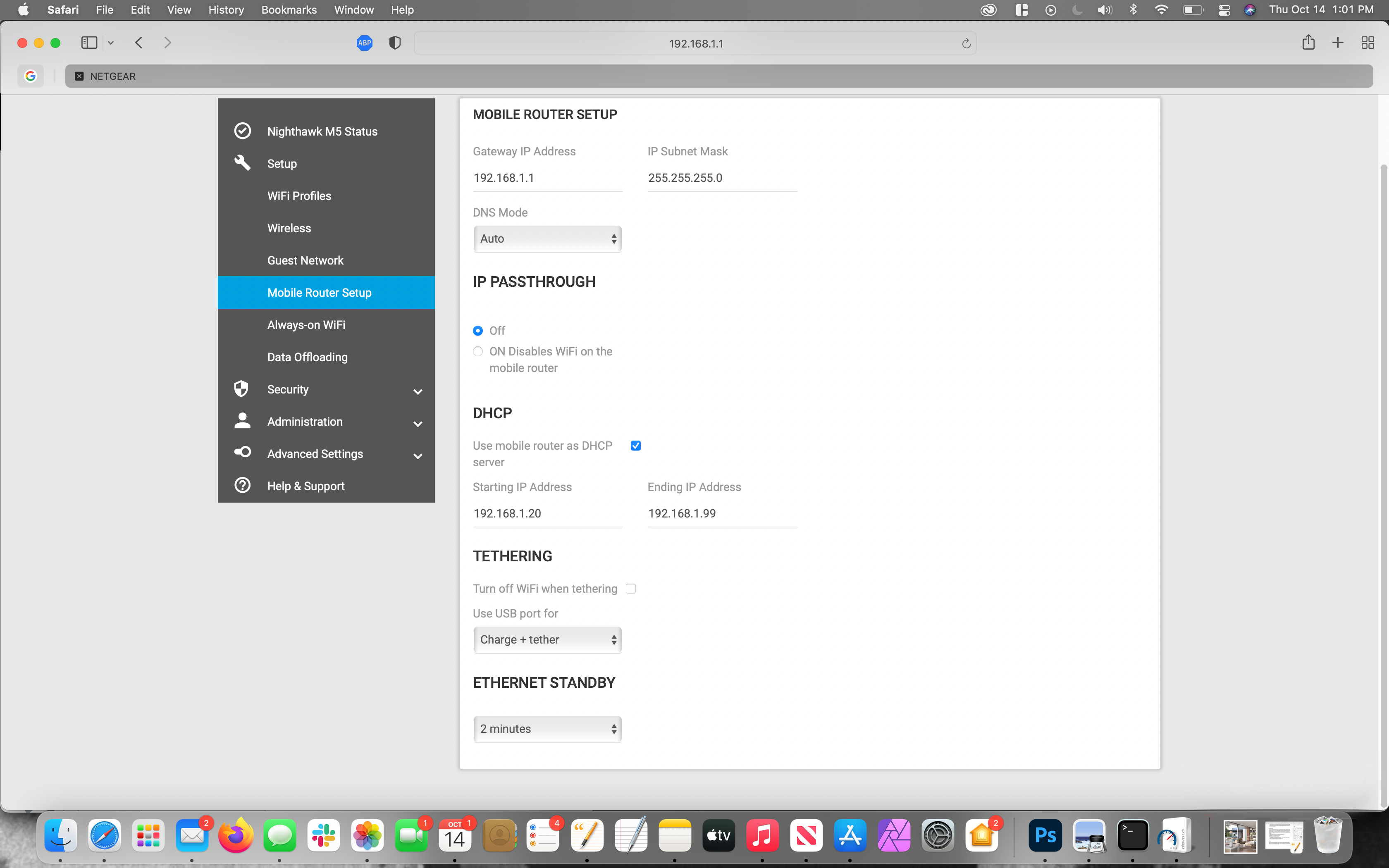Show the tab overview grid icon

coord(1367,43)
